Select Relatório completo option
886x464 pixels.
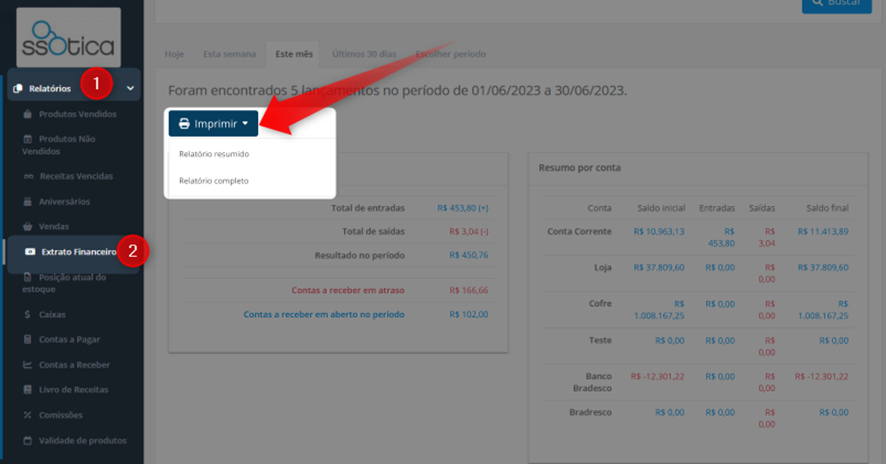coord(214,181)
